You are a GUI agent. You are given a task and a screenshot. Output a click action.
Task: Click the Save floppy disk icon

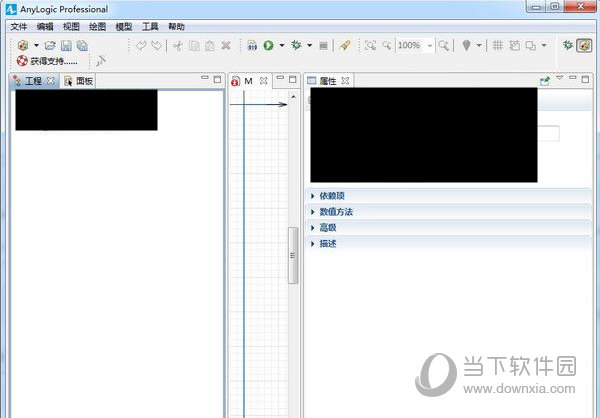(66, 46)
